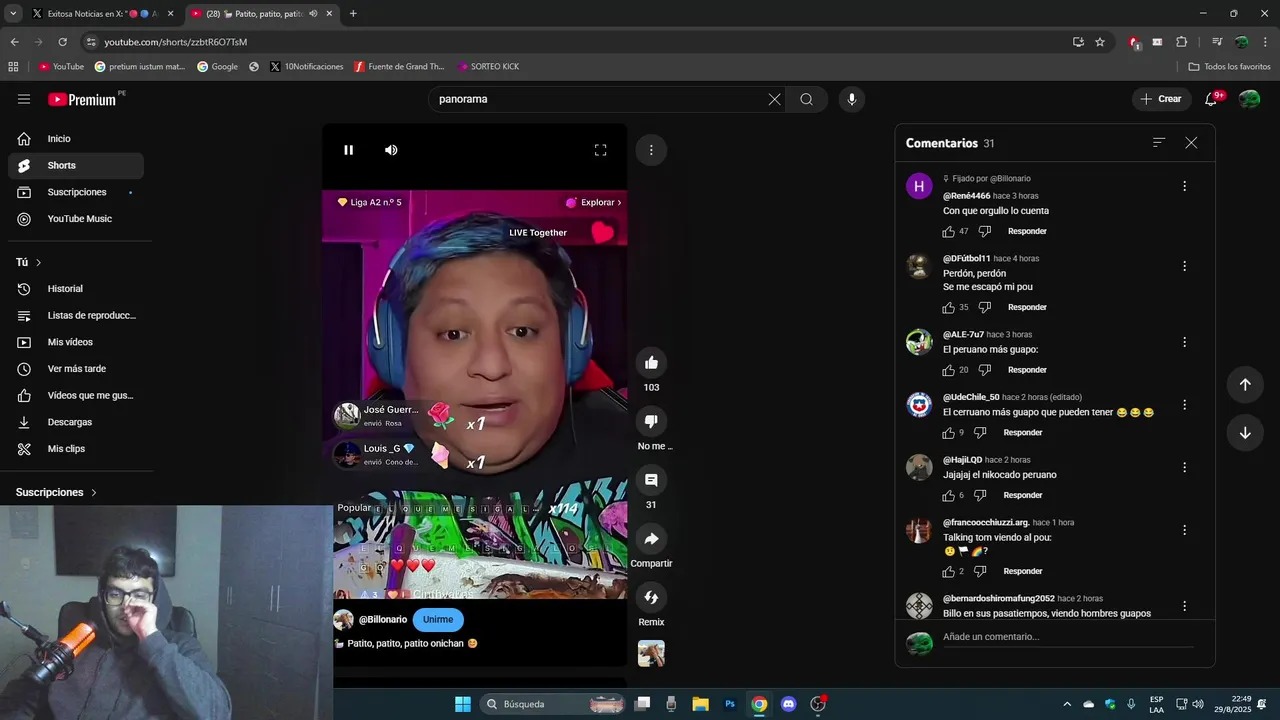This screenshot has height=720, width=1280.
Task: Open Ver más tarde in sidebar
Action: click(x=76, y=369)
